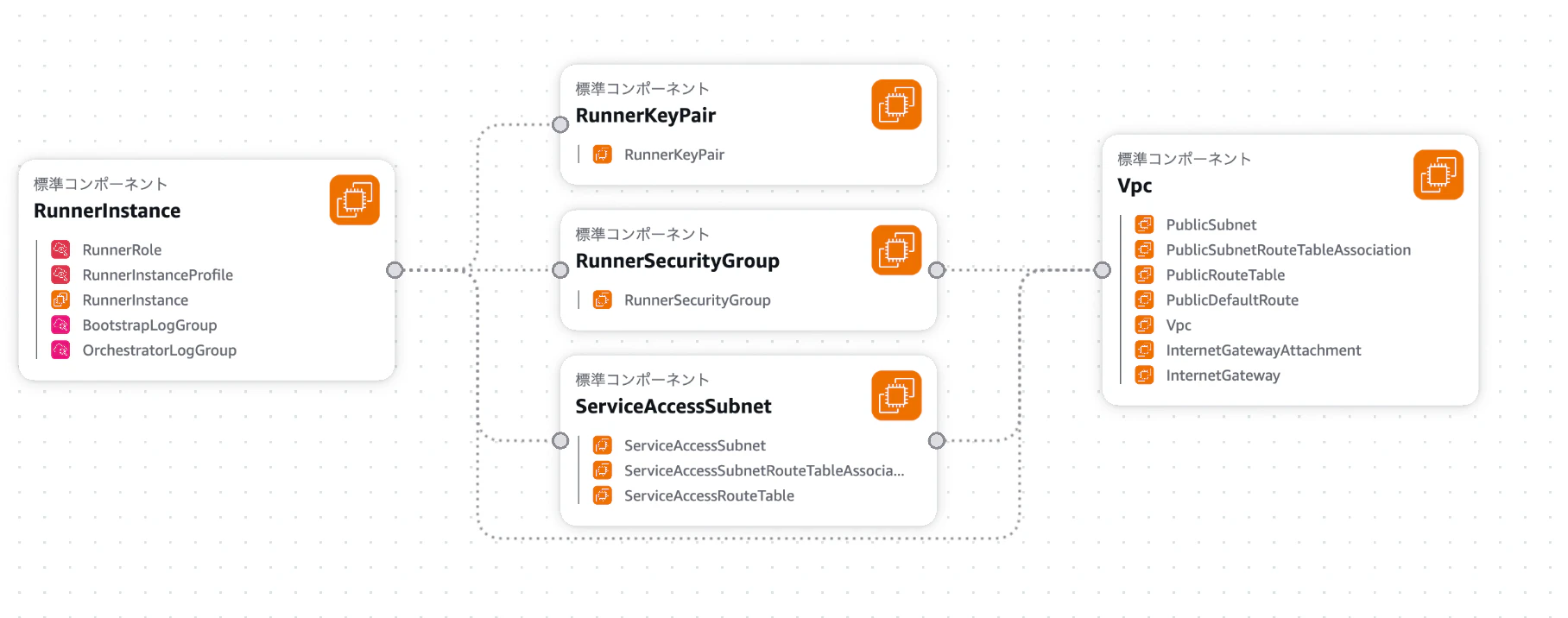
Task: Select the PublicRouteTable resource label
Action: (x=1225, y=274)
